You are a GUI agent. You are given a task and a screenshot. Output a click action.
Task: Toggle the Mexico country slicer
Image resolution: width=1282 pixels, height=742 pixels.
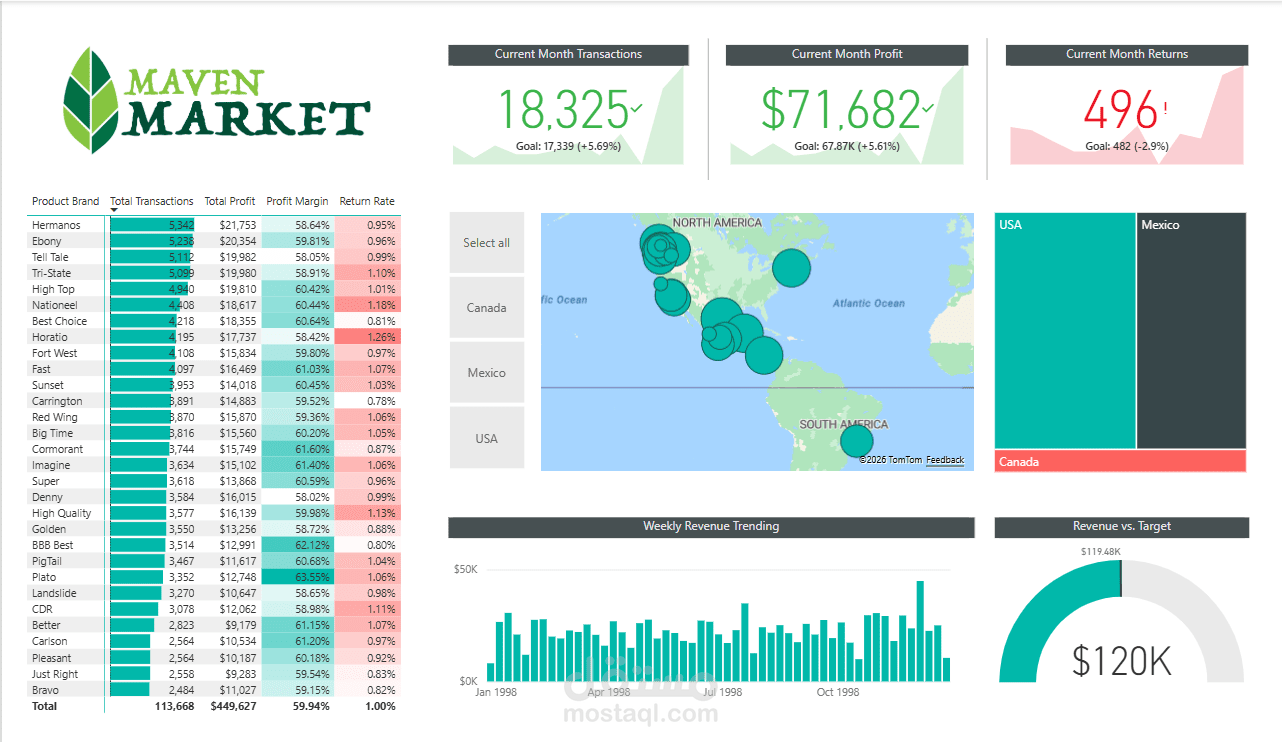click(486, 372)
